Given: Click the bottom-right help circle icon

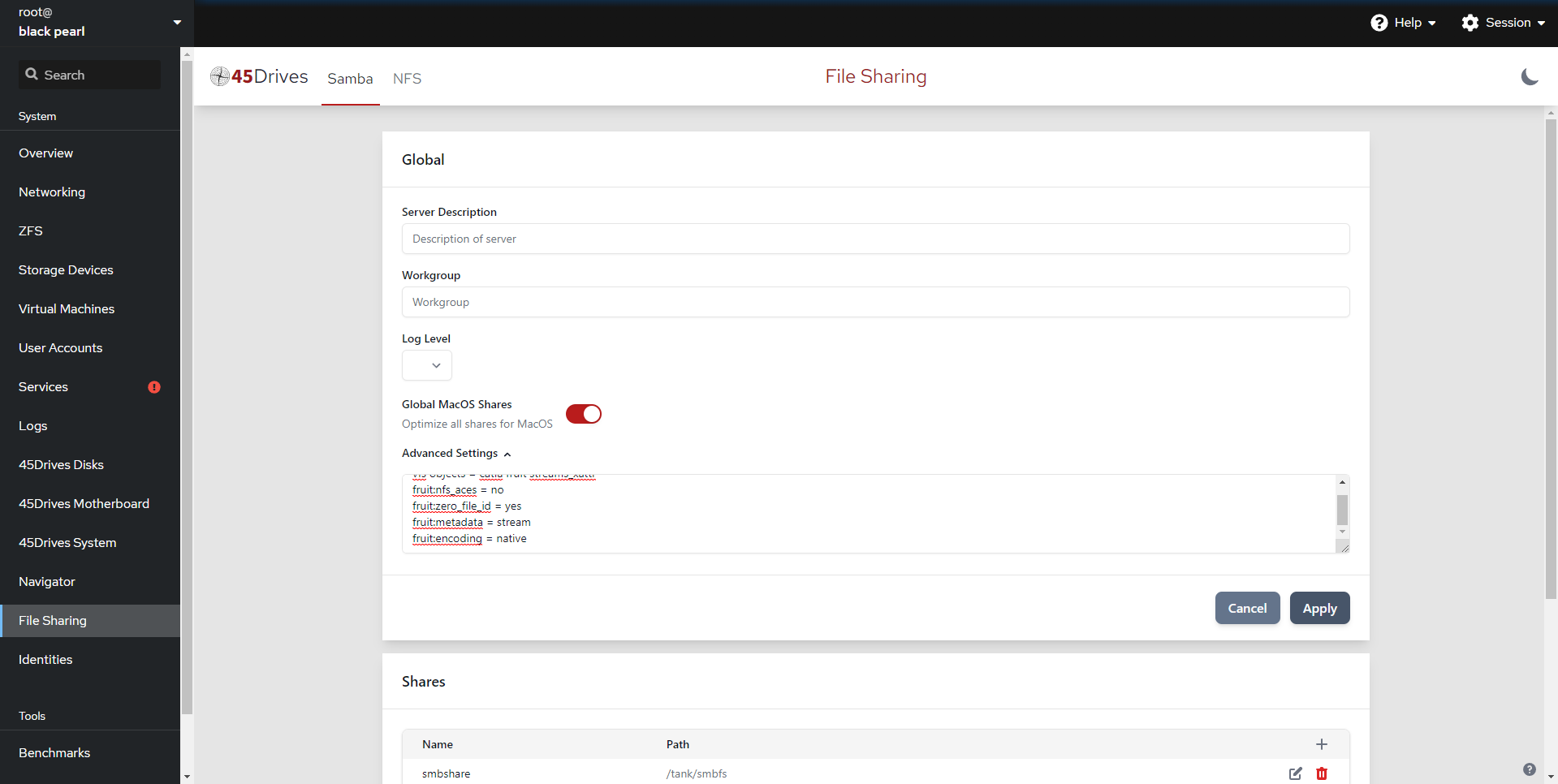Looking at the screenshot, I should coord(1530,769).
